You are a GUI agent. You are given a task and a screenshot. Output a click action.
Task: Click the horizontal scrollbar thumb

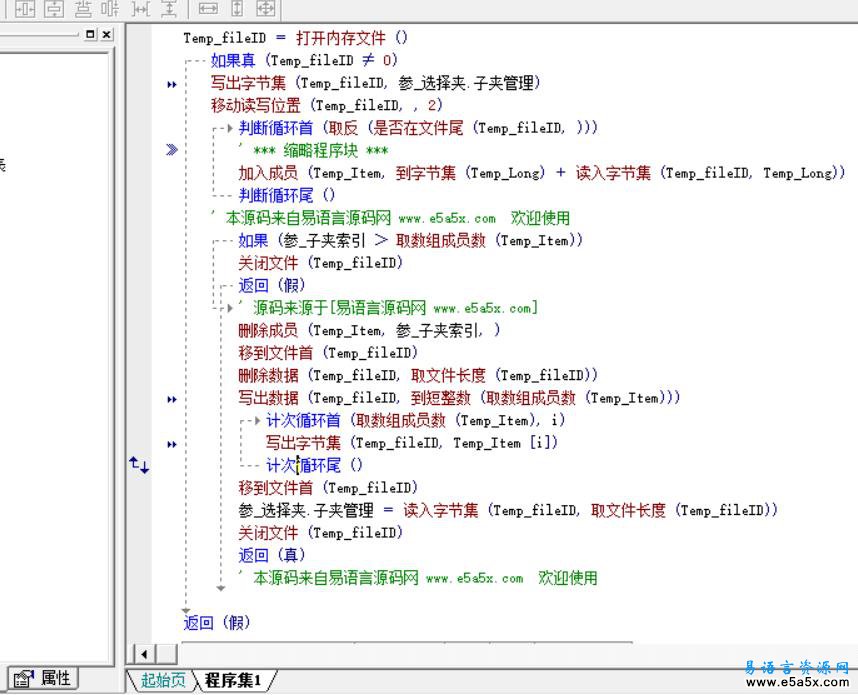tap(166, 653)
